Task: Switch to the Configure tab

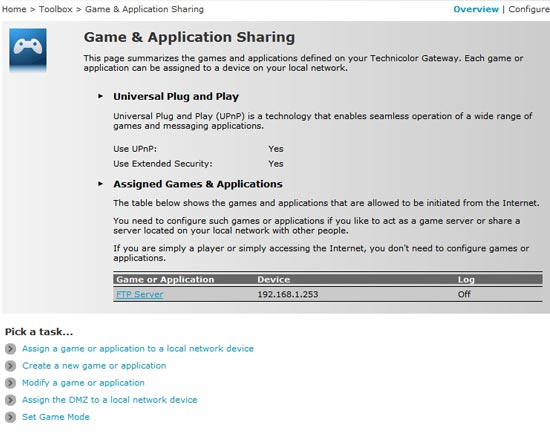Action: [529, 9]
